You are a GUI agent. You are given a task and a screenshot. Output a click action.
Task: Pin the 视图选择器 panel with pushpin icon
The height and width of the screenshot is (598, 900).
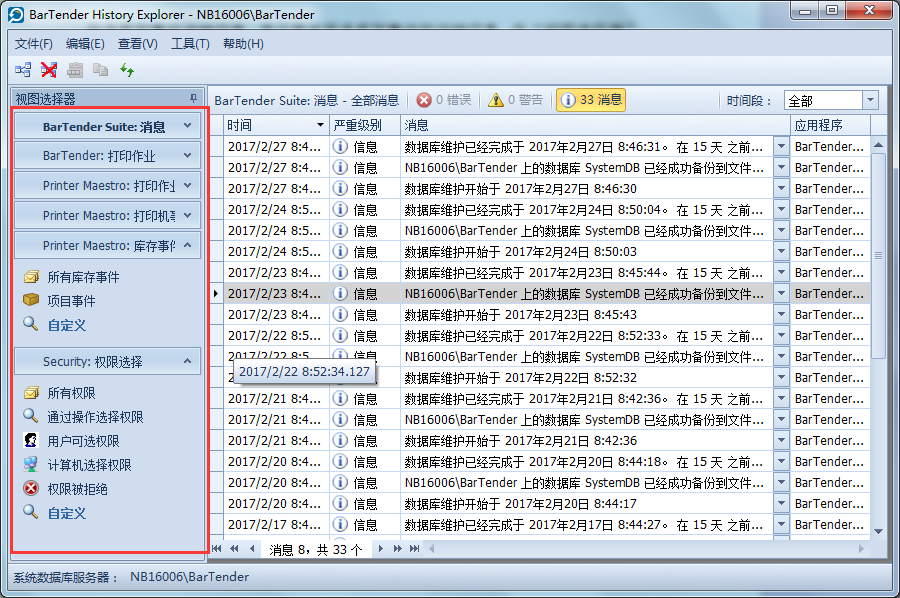[x=193, y=99]
